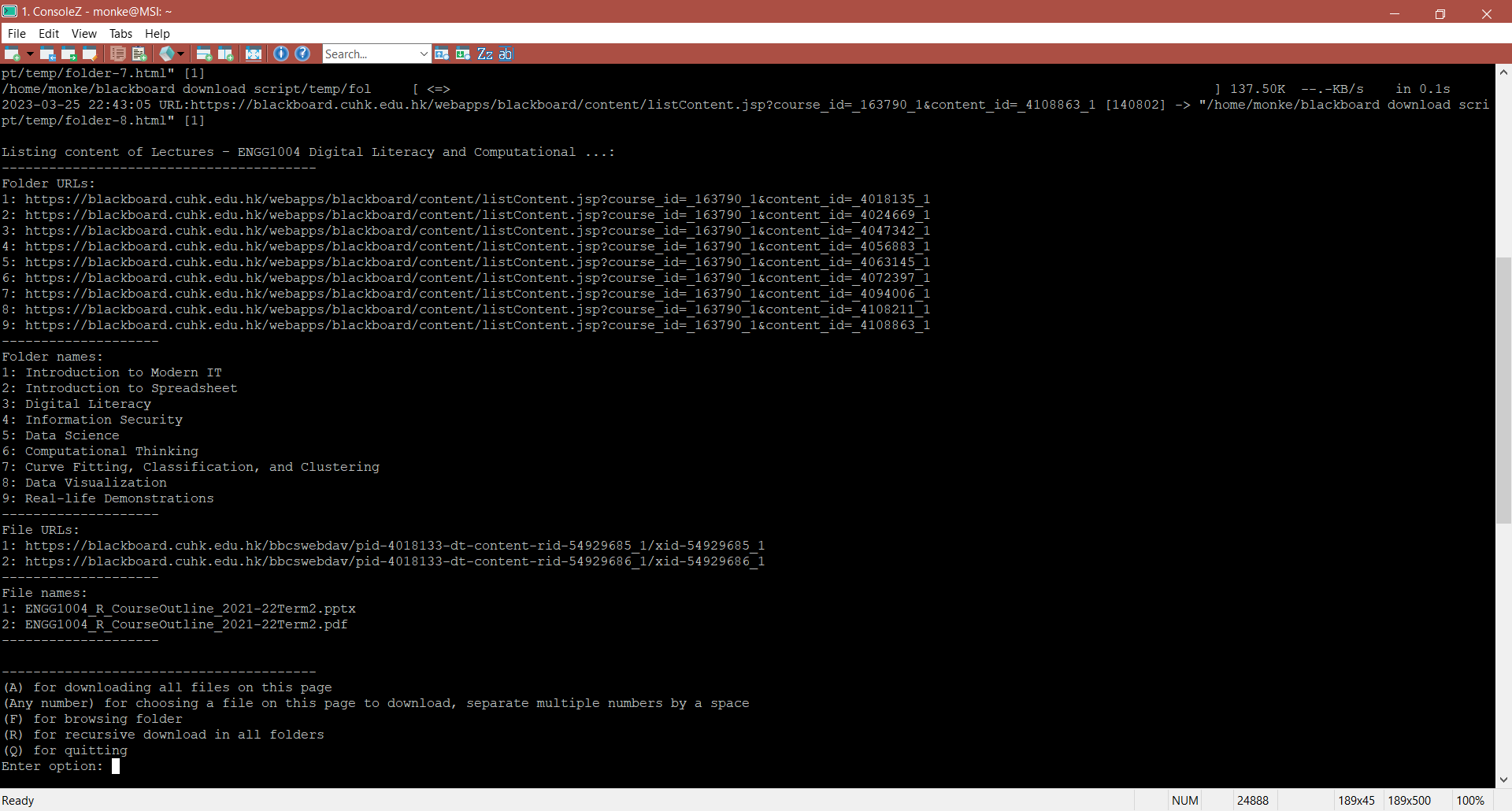Image resolution: width=1512 pixels, height=811 pixels.
Task: Click the NUM status bar indicator
Action: tap(1184, 800)
